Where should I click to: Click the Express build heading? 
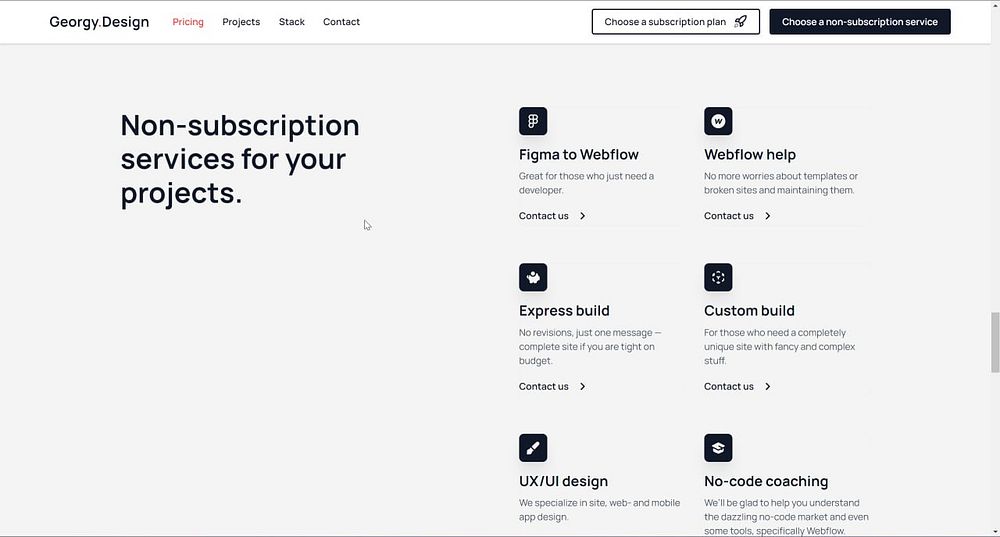pos(564,311)
